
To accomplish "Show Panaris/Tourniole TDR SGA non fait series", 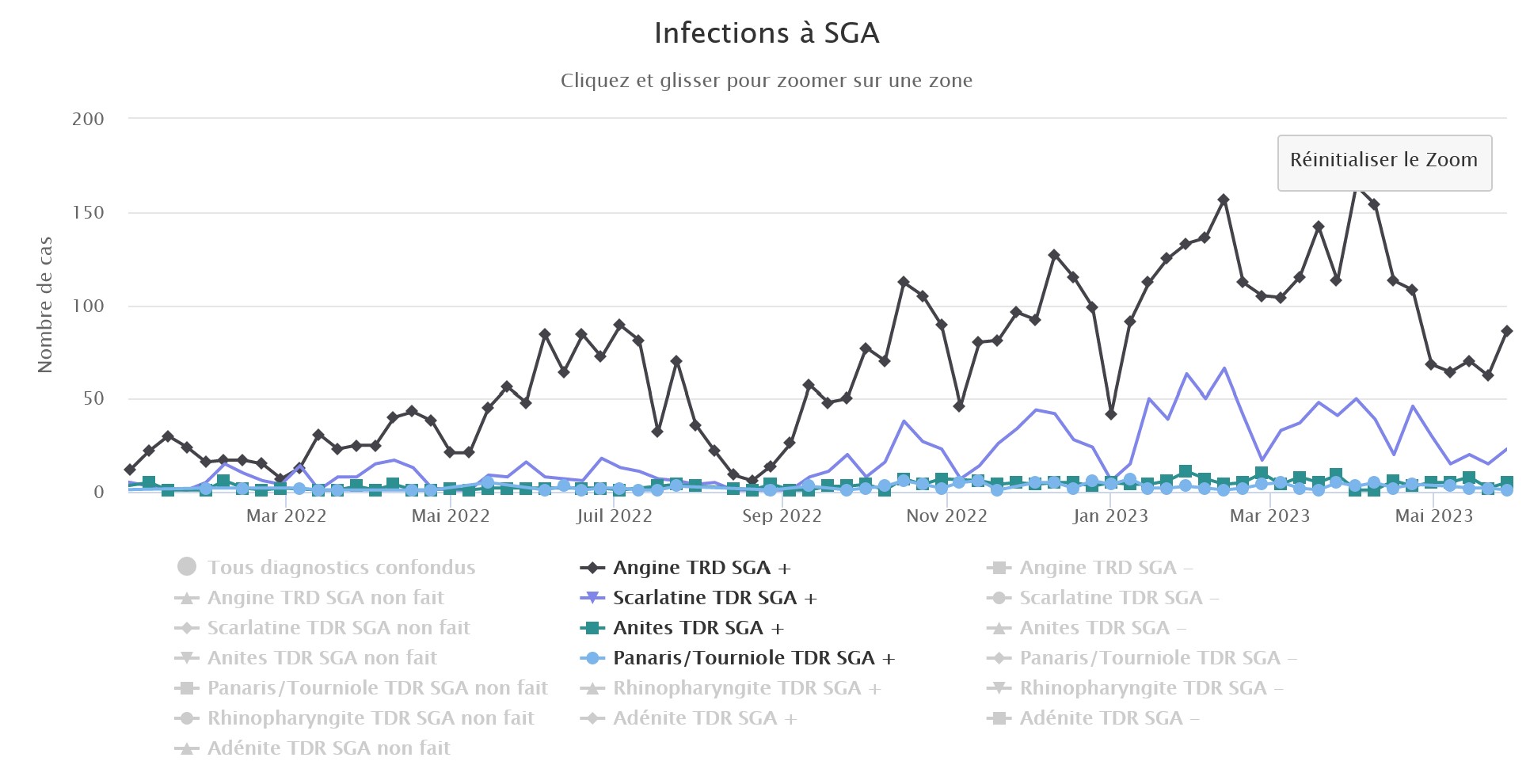I will coord(377,688).
